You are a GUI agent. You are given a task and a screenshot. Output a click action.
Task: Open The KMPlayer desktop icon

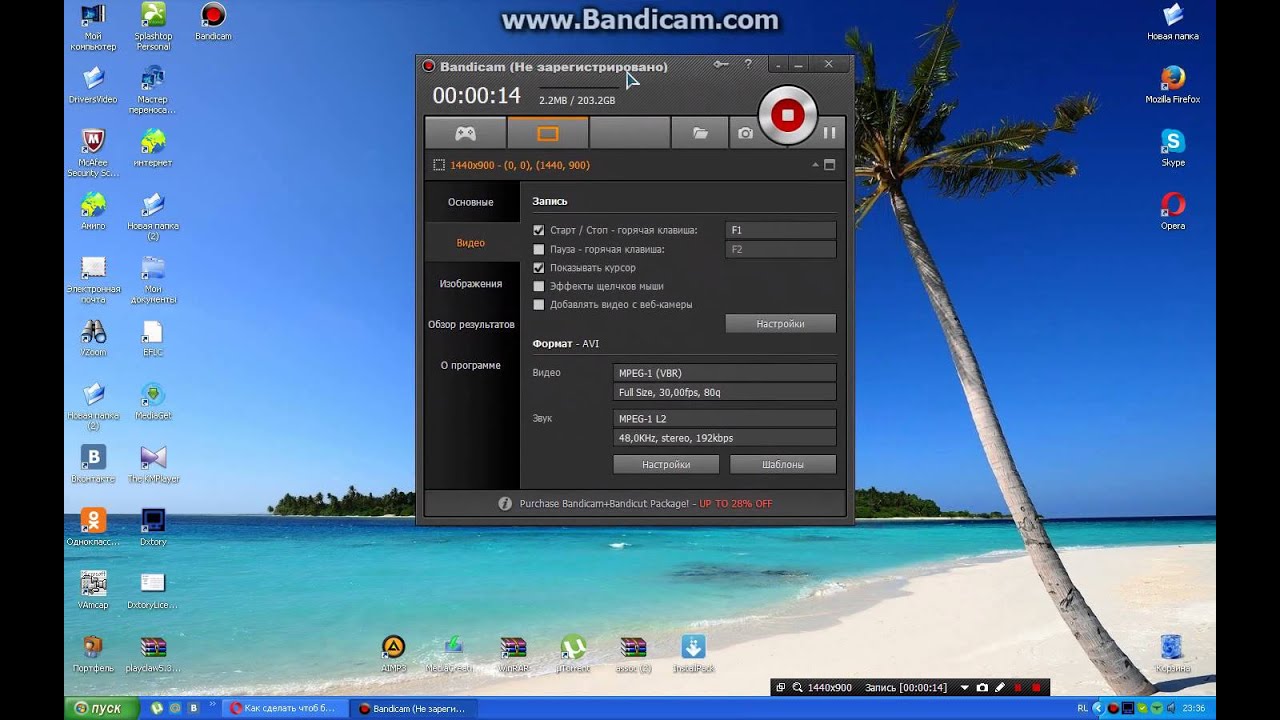coord(153,464)
